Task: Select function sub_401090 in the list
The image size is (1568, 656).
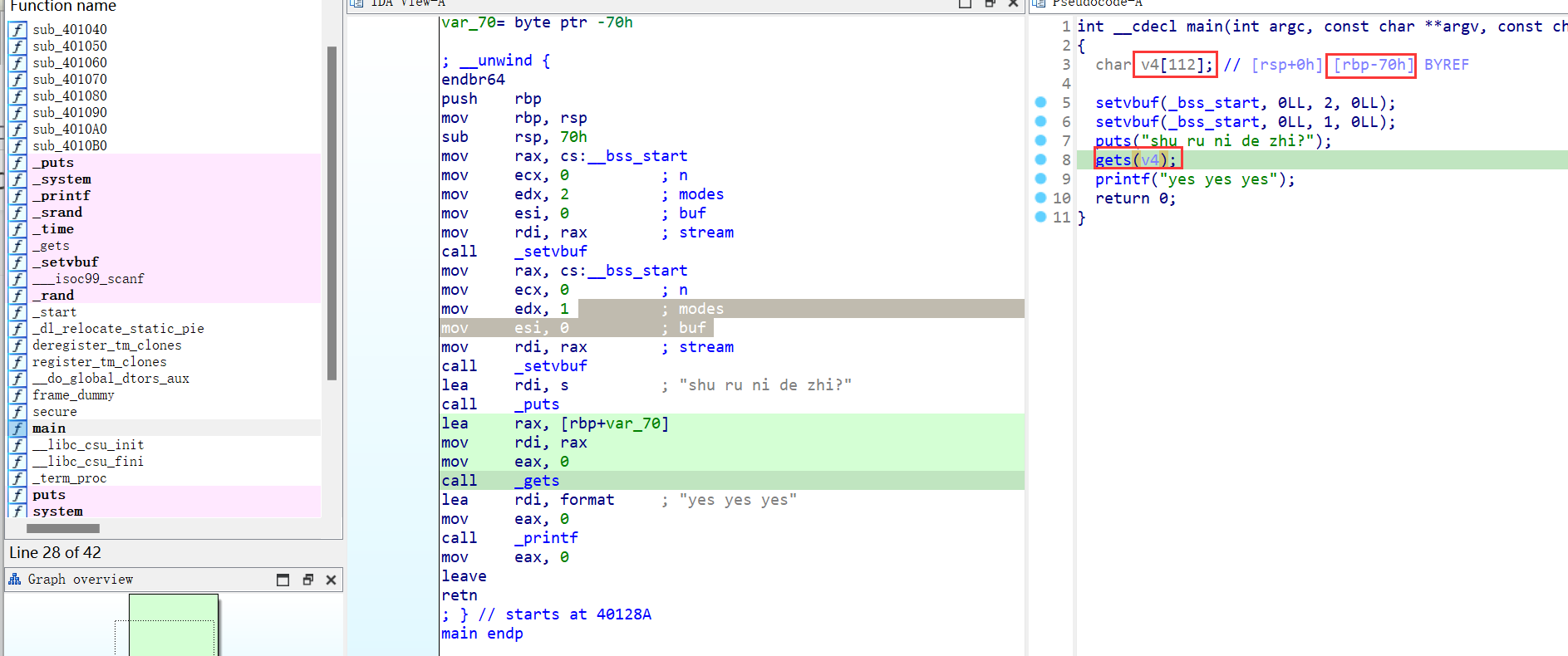Action: tap(70, 113)
